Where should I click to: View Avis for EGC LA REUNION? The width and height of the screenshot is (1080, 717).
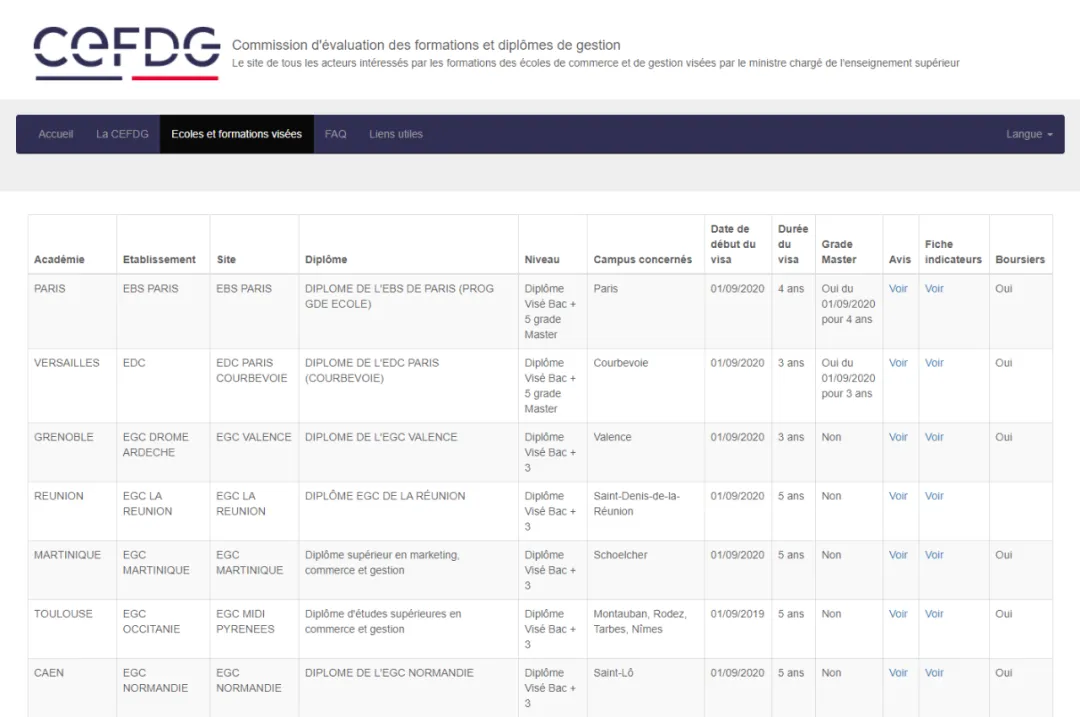[897, 496]
